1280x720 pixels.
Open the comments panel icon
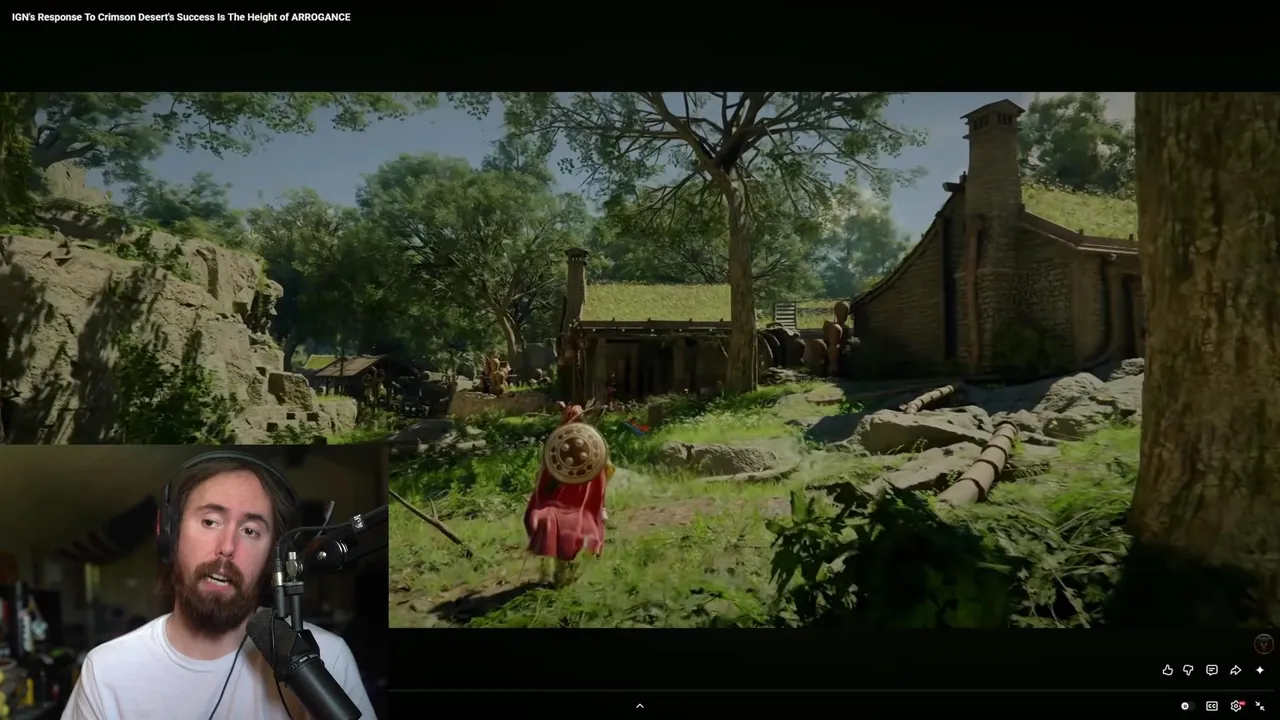[x=1211, y=670]
